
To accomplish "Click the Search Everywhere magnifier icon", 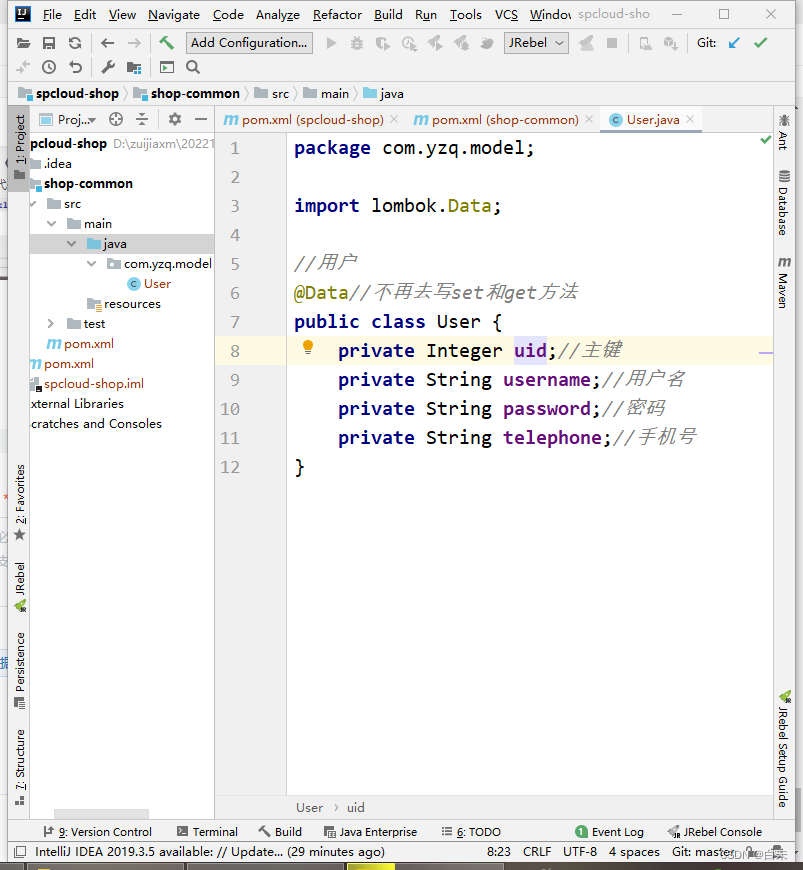I will (x=191, y=67).
